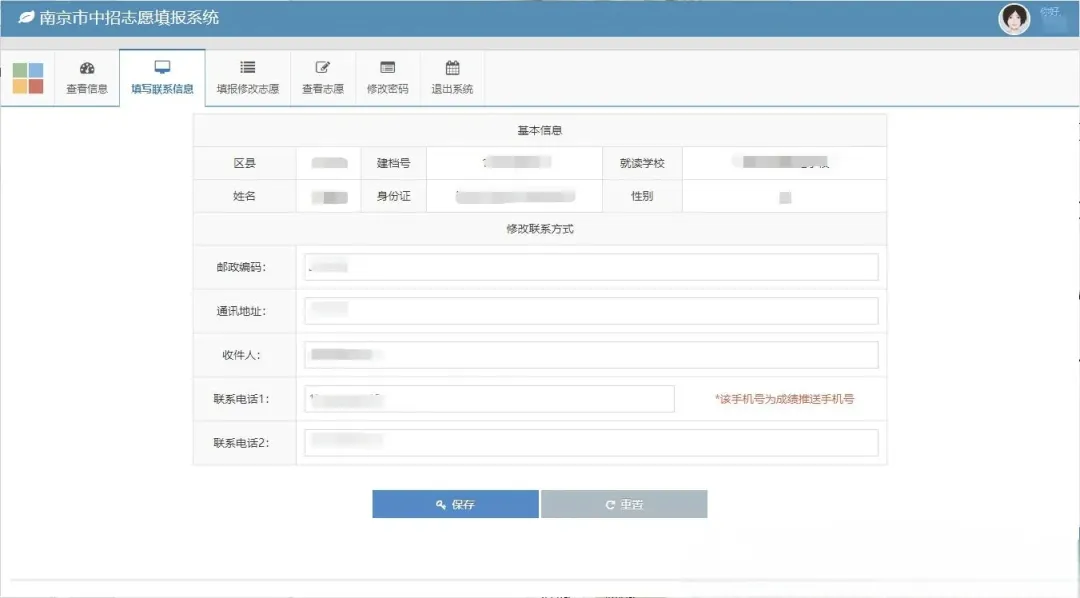Image resolution: width=1080 pixels, height=598 pixels.
Task: Click the 修改联系方式 section header
Action: (x=539, y=229)
